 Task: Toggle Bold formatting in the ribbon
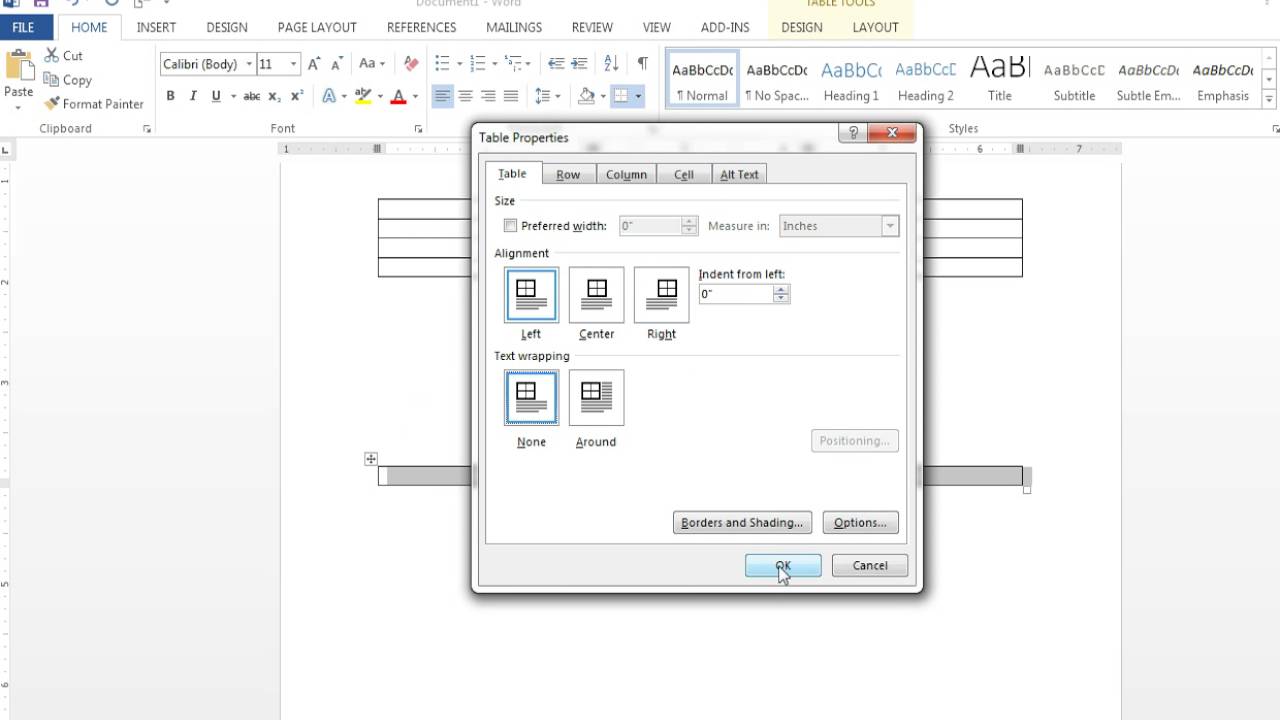click(170, 96)
